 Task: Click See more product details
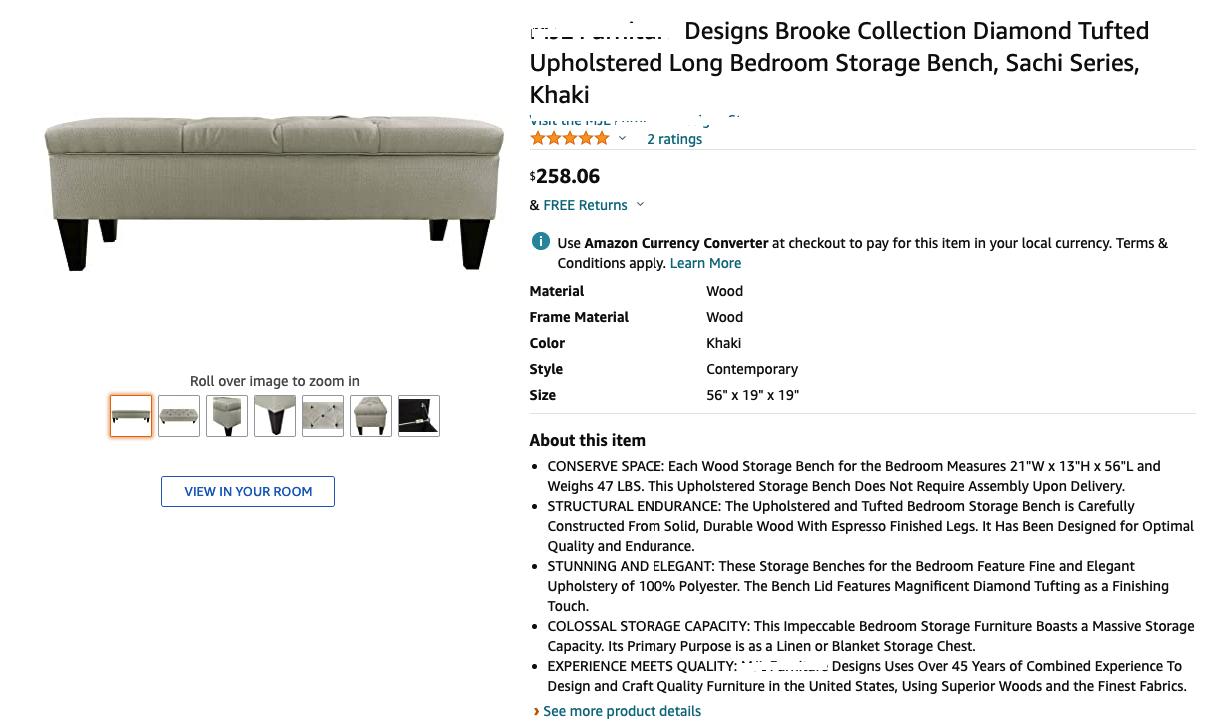point(622,711)
